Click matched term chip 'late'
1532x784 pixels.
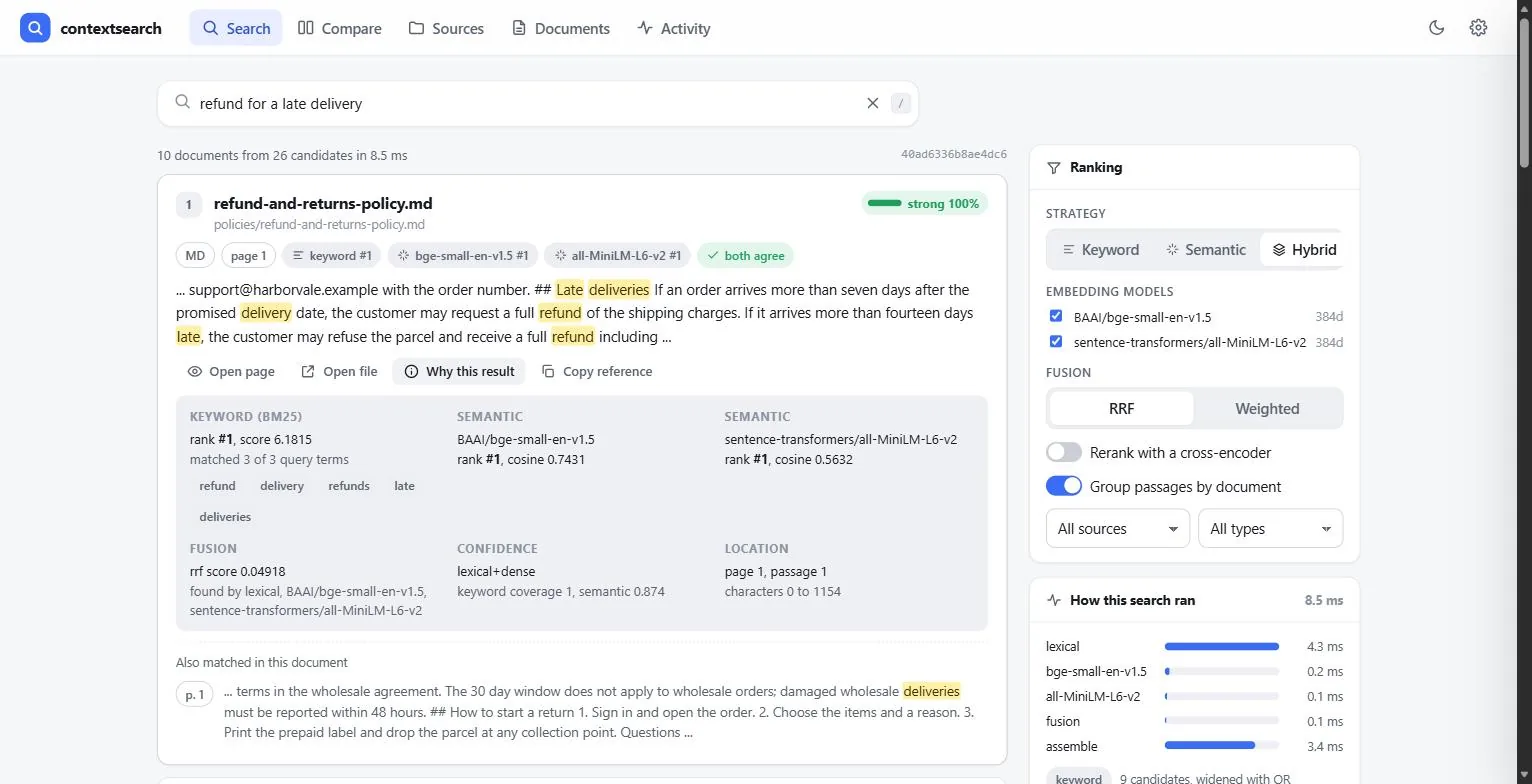click(x=404, y=486)
